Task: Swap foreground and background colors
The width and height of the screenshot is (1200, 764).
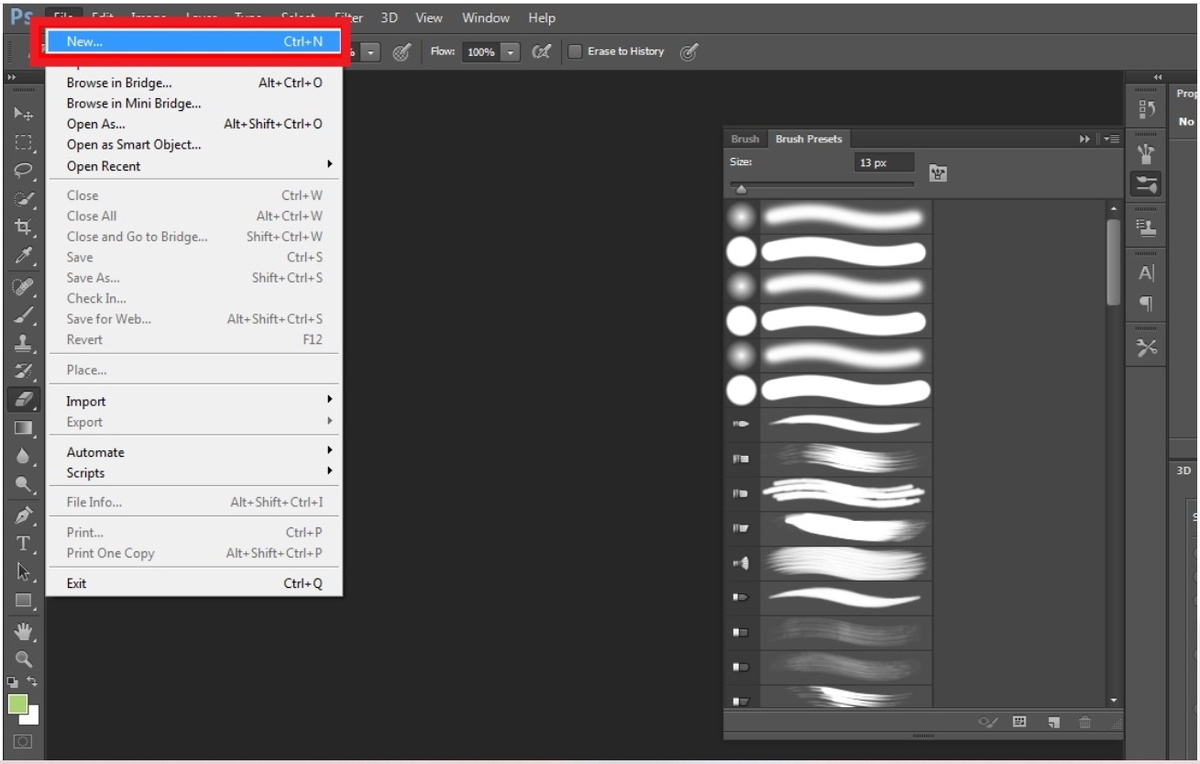Action: click(x=32, y=682)
